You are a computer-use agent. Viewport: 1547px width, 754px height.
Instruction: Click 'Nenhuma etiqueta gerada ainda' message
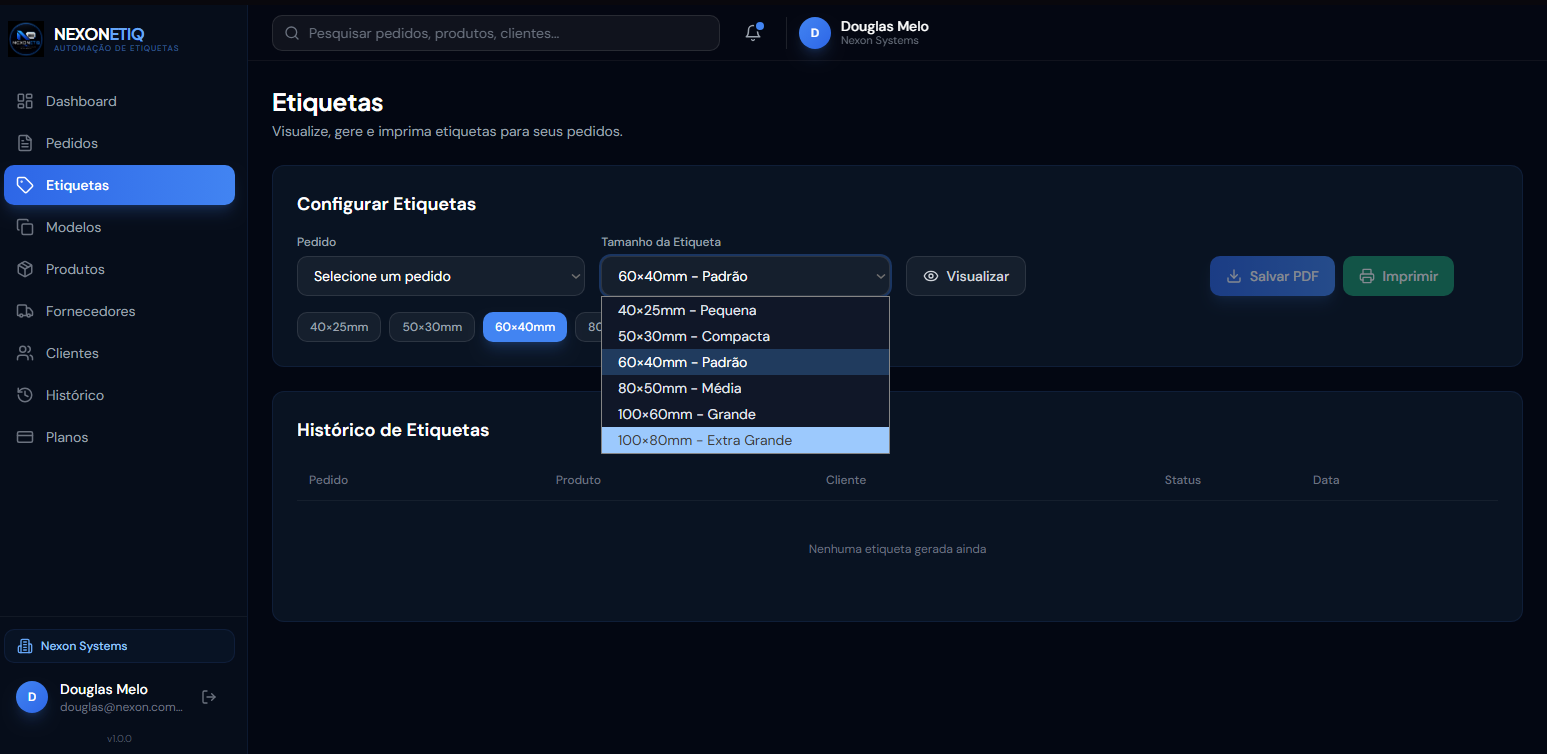click(x=897, y=549)
